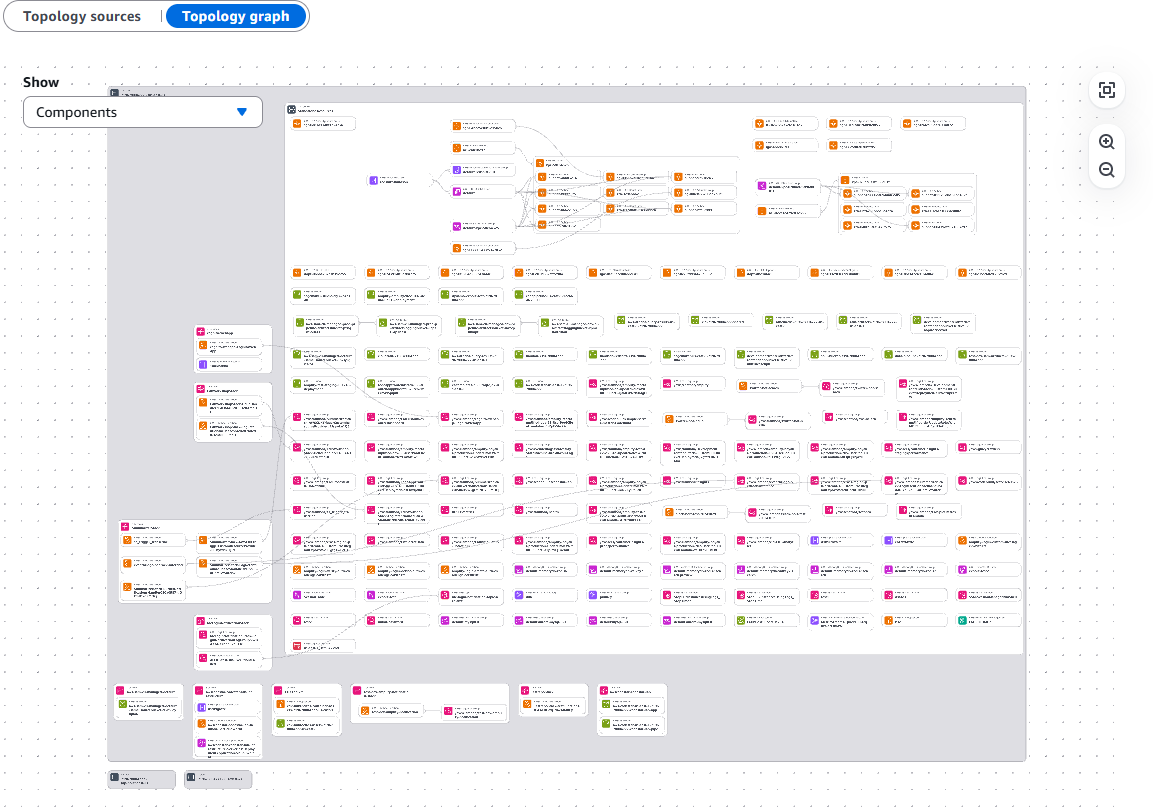Click the fit-to-screen icon
This screenshot has width=1153, height=812.
(1106, 91)
